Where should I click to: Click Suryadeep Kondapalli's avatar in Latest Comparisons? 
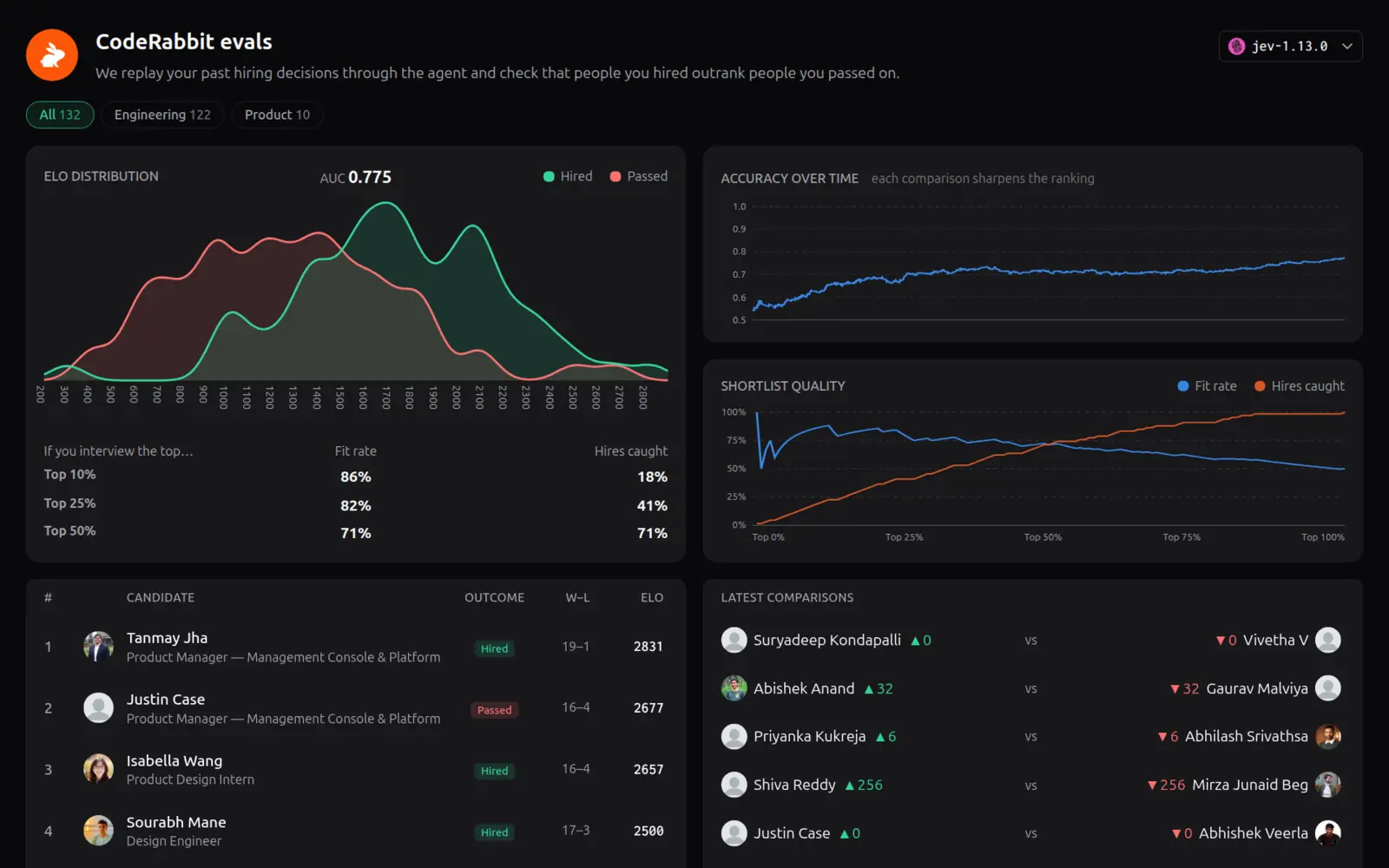734,641
